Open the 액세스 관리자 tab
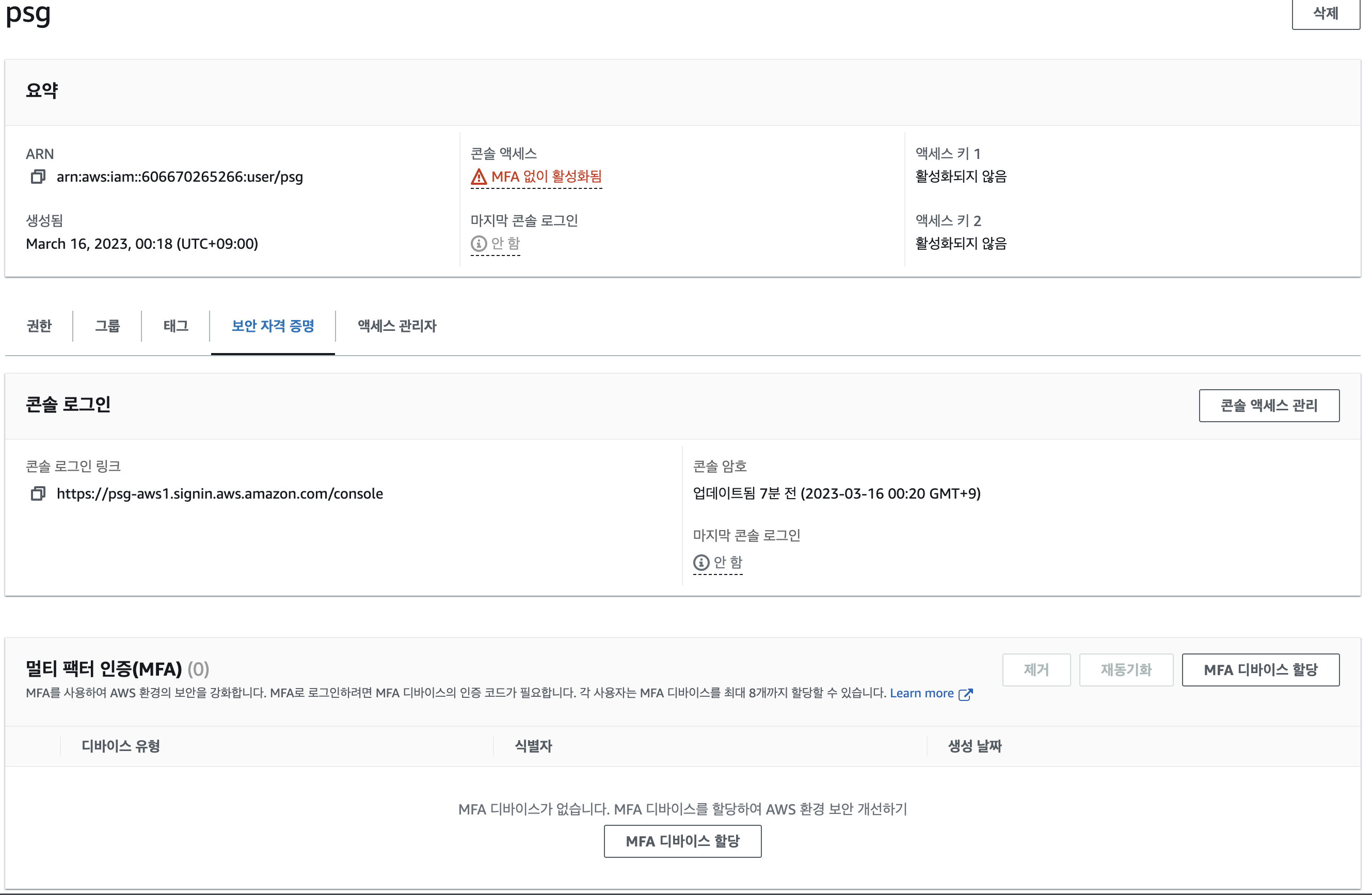 click(396, 326)
